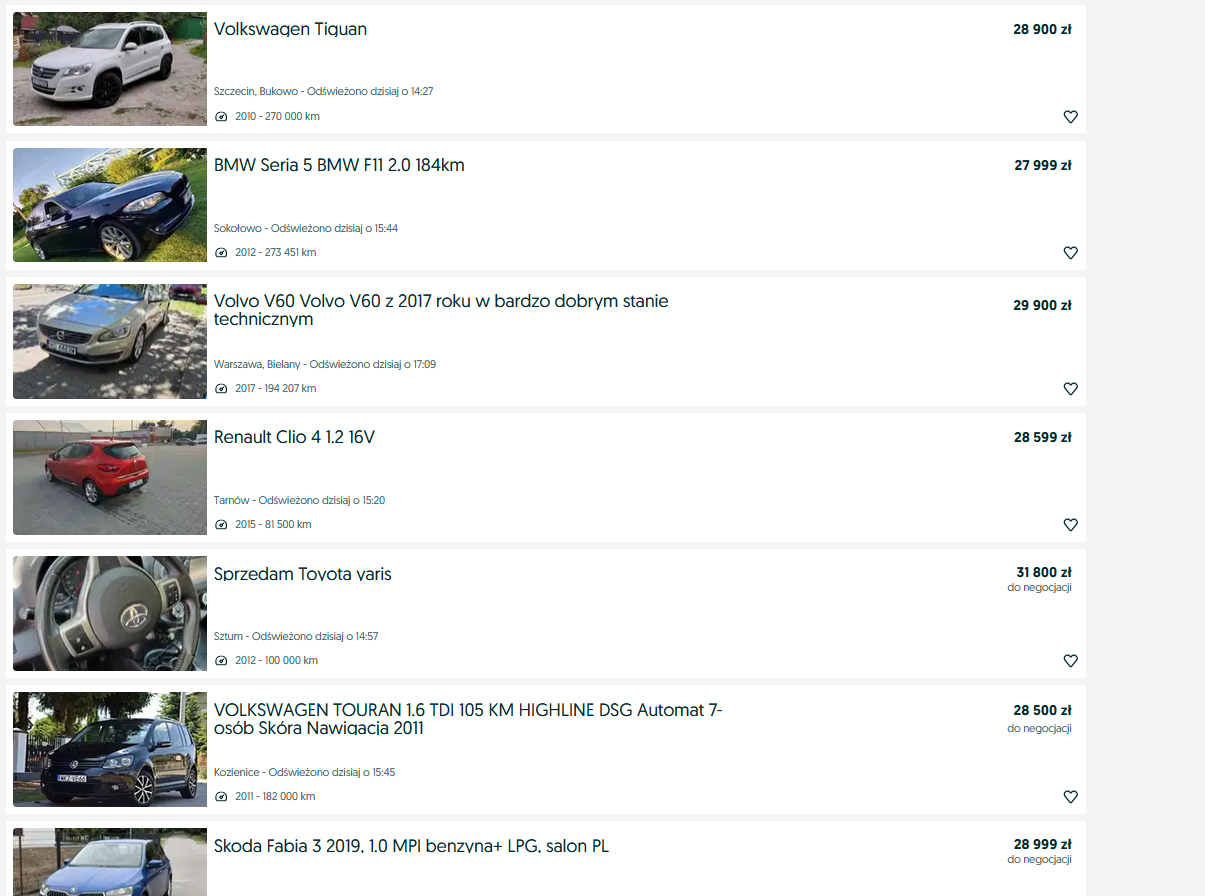The height and width of the screenshot is (896, 1205).
Task: Click the price 28 900 zł
Action: [1042, 30]
